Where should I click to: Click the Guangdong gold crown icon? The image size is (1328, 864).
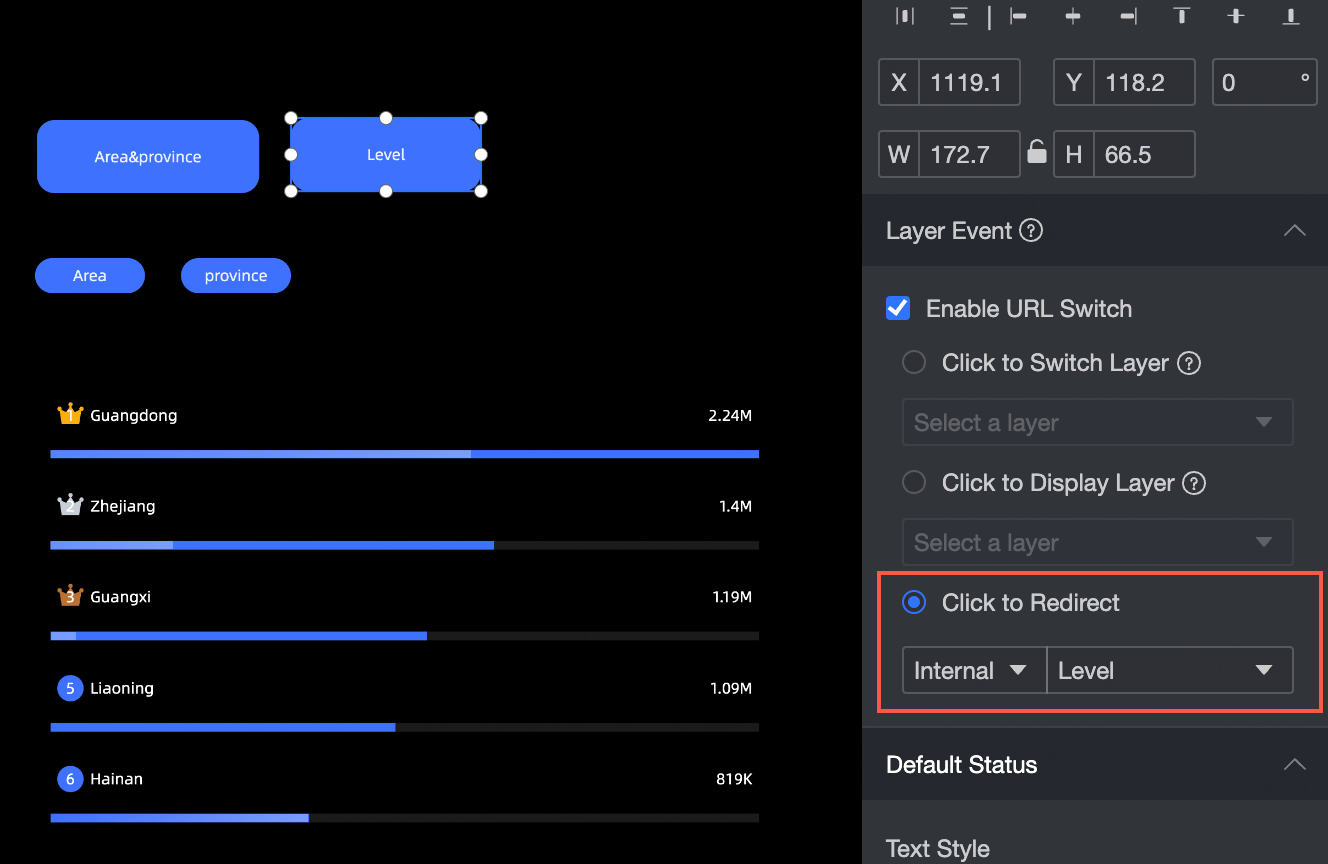pos(70,414)
